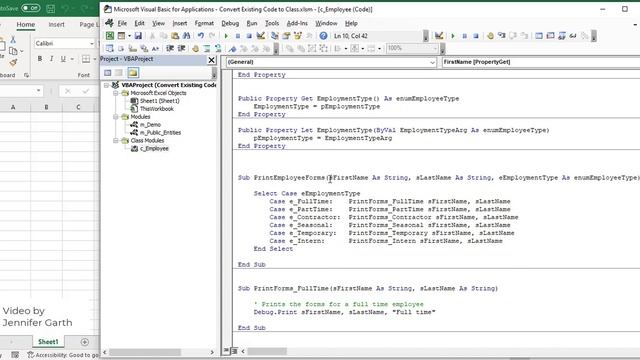Screen dimensions: 640x360
Task: Switch to Full Module View at code window bottom
Action: pos(234,351)
